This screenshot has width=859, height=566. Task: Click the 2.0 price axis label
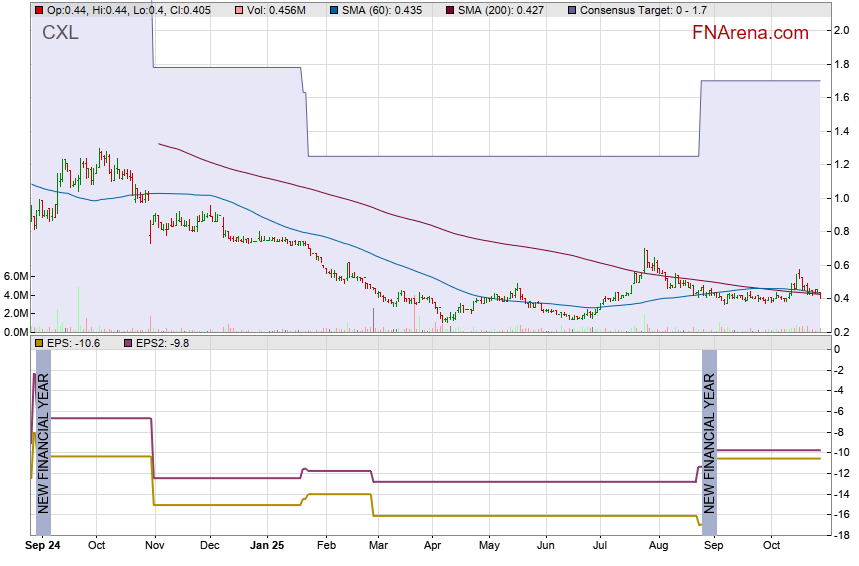841,30
